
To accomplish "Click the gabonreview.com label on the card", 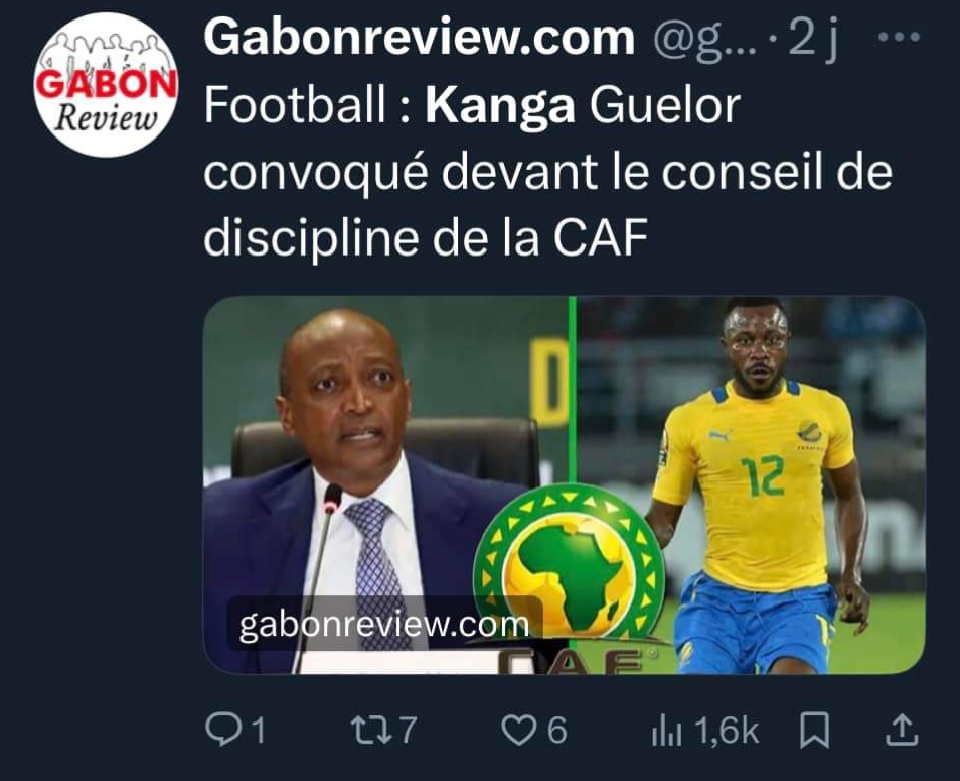I will (384, 624).
